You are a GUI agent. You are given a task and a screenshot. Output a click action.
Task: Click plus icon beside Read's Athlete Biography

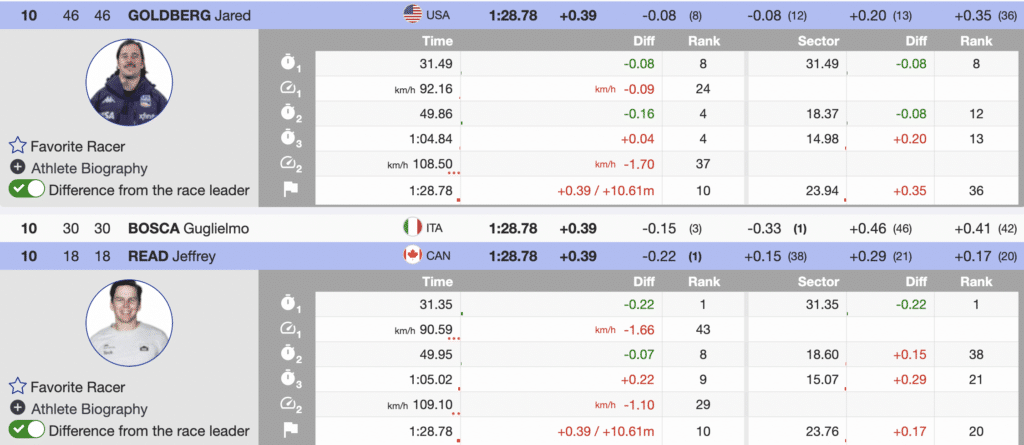click(x=17, y=408)
